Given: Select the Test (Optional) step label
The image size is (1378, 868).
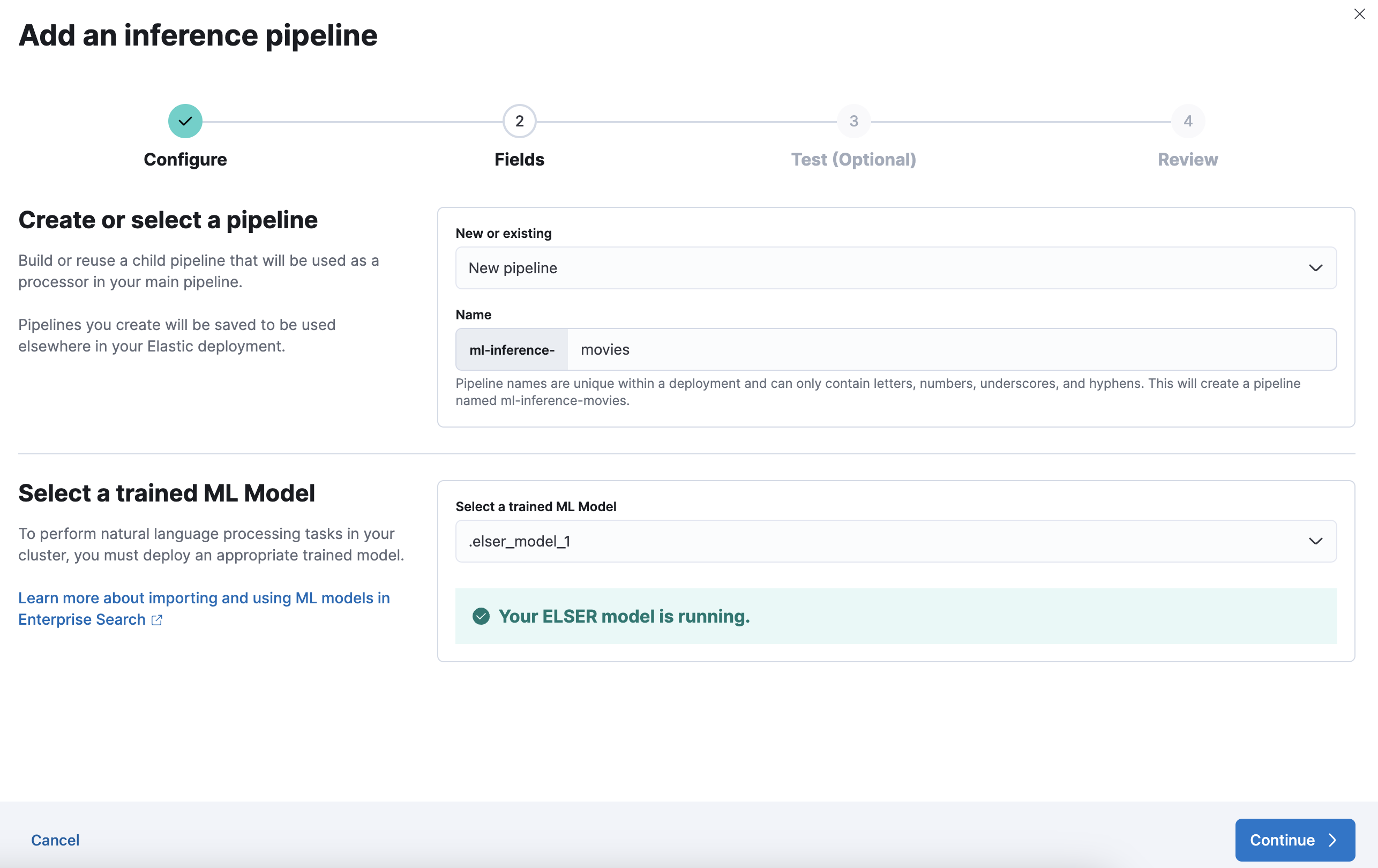Looking at the screenshot, I should [x=853, y=160].
